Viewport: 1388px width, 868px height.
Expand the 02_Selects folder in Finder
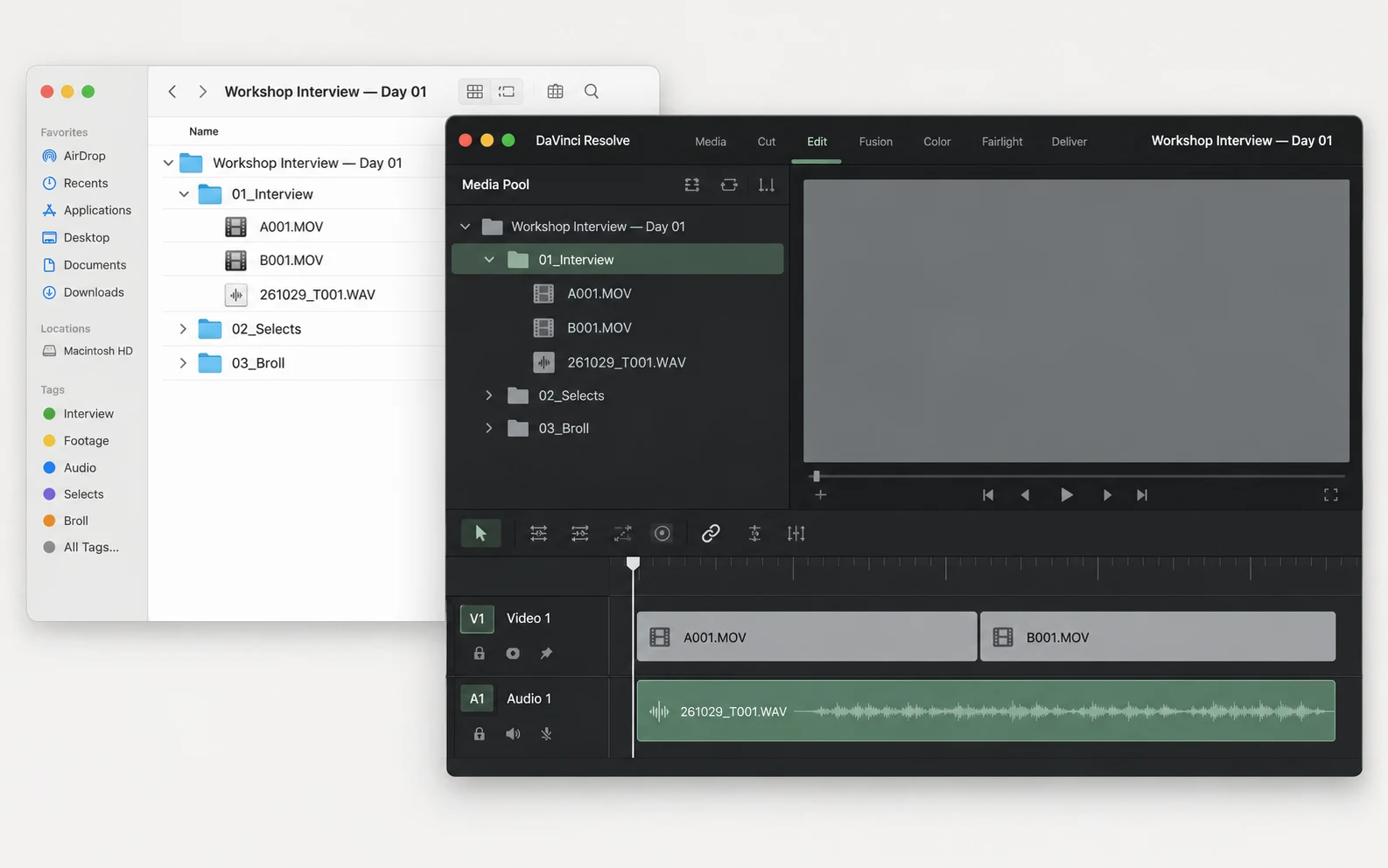tap(183, 329)
